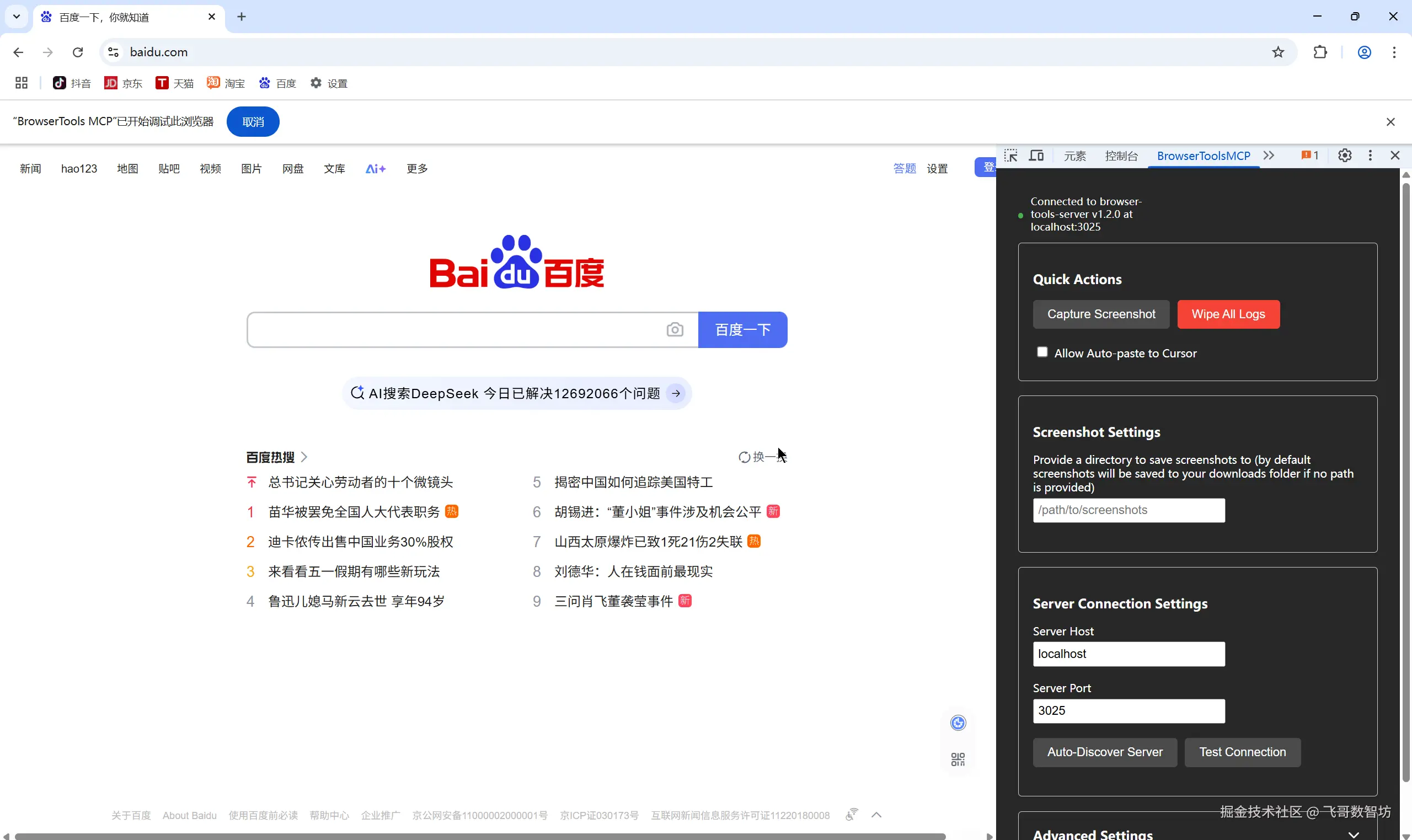The width and height of the screenshot is (1412, 840).
Task: Click the DevTools panel vertical scrollbar
Action: tap(1406, 481)
